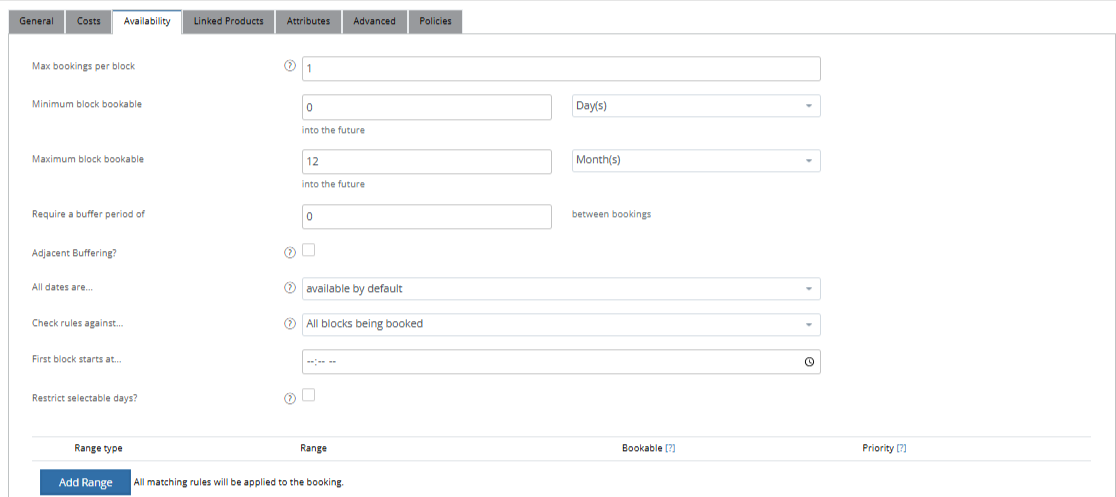Enable the Adjacent Buffering checkbox
This screenshot has height=497, width=1116.
[309, 250]
